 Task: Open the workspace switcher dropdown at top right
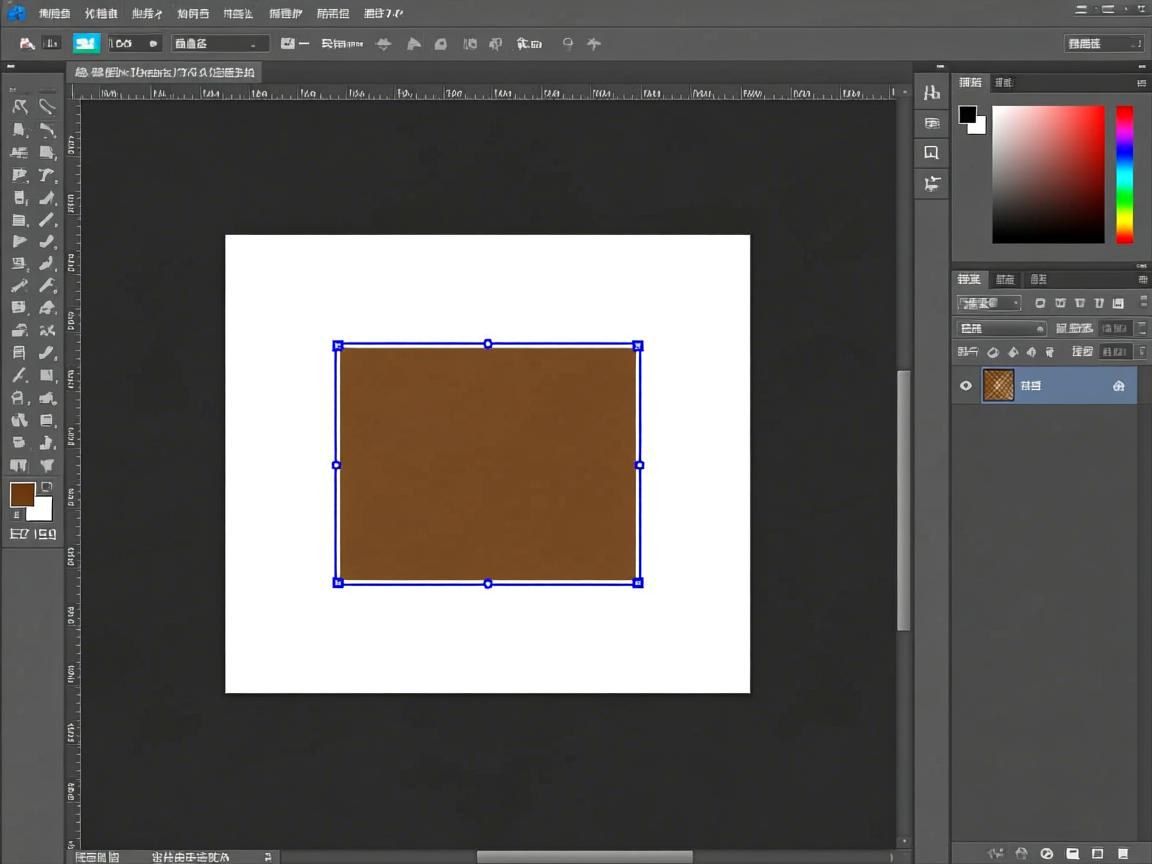point(1103,43)
